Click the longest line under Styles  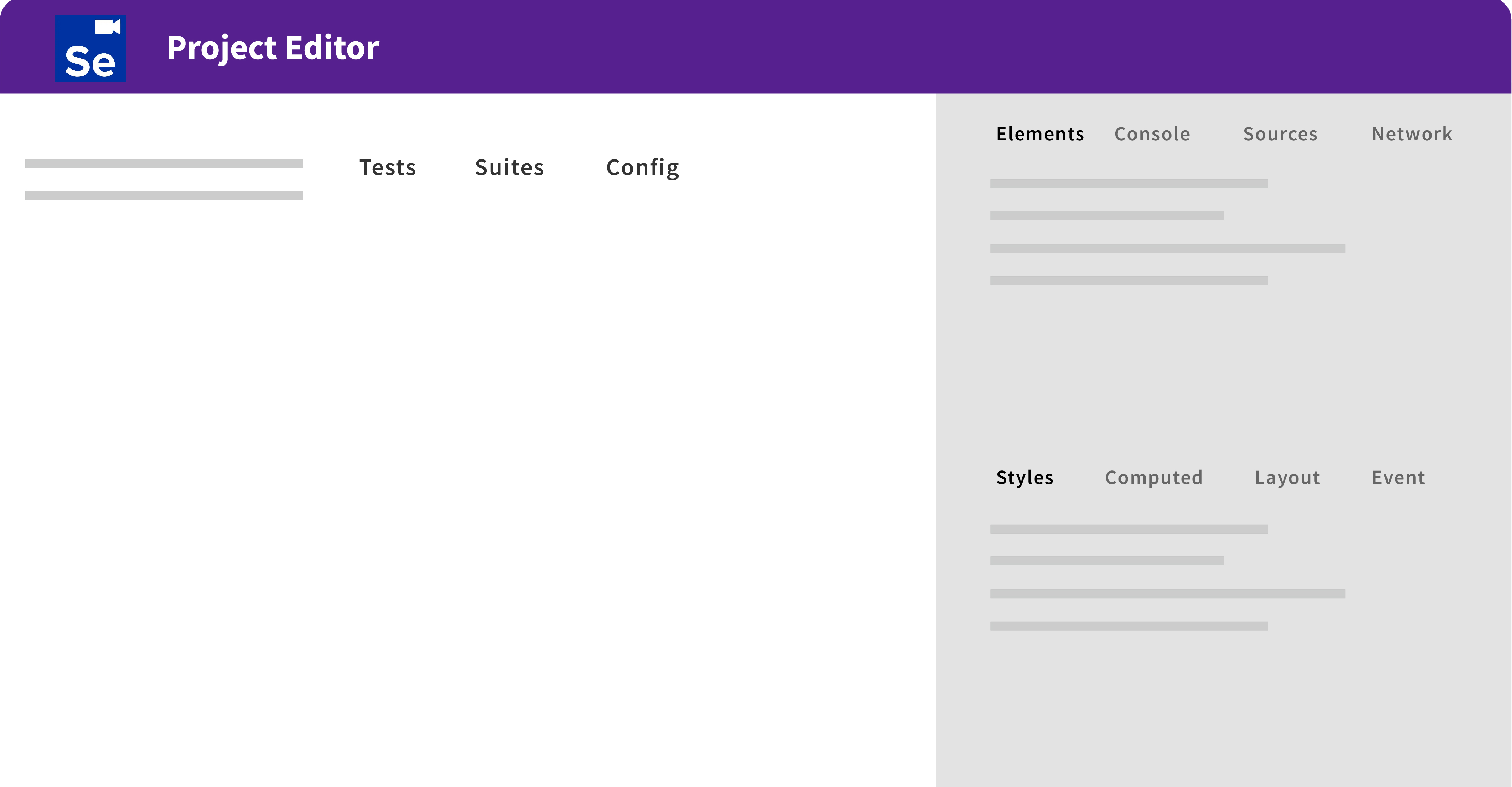tap(1167, 594)
